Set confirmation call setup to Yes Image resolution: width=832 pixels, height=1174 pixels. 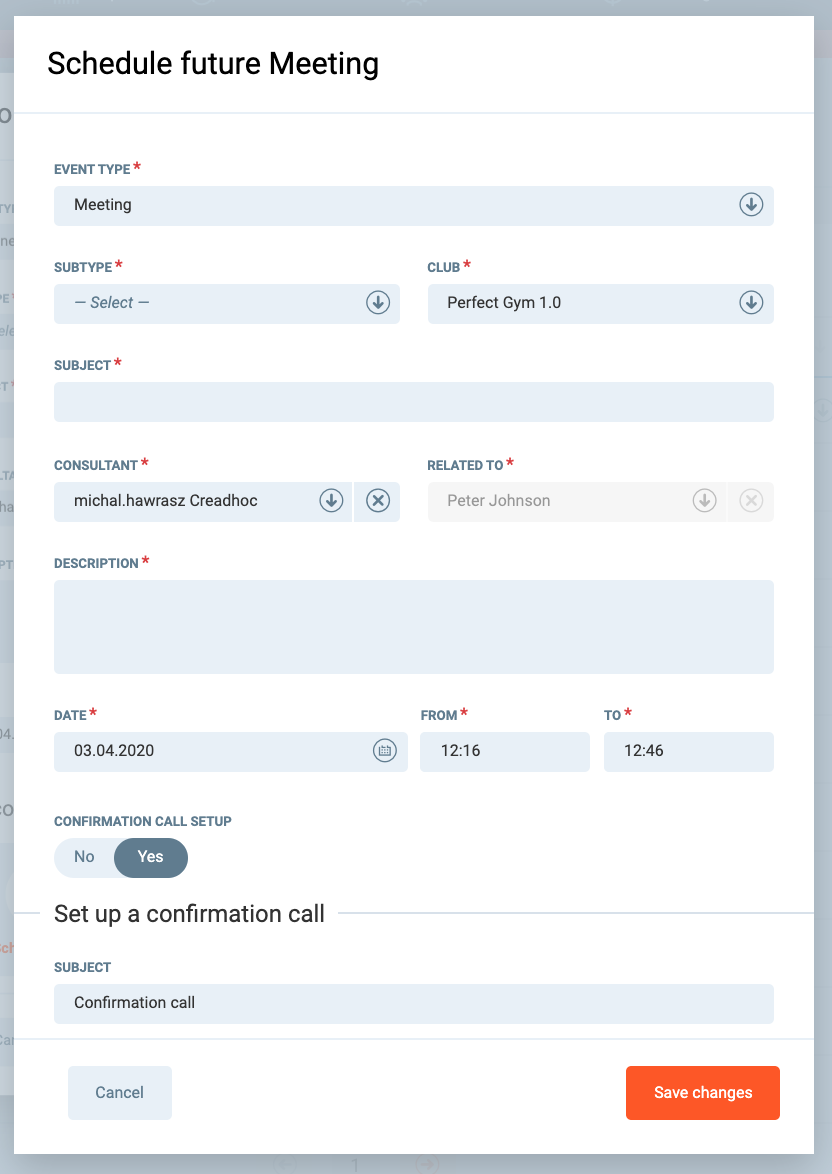[x=150, y=857]
